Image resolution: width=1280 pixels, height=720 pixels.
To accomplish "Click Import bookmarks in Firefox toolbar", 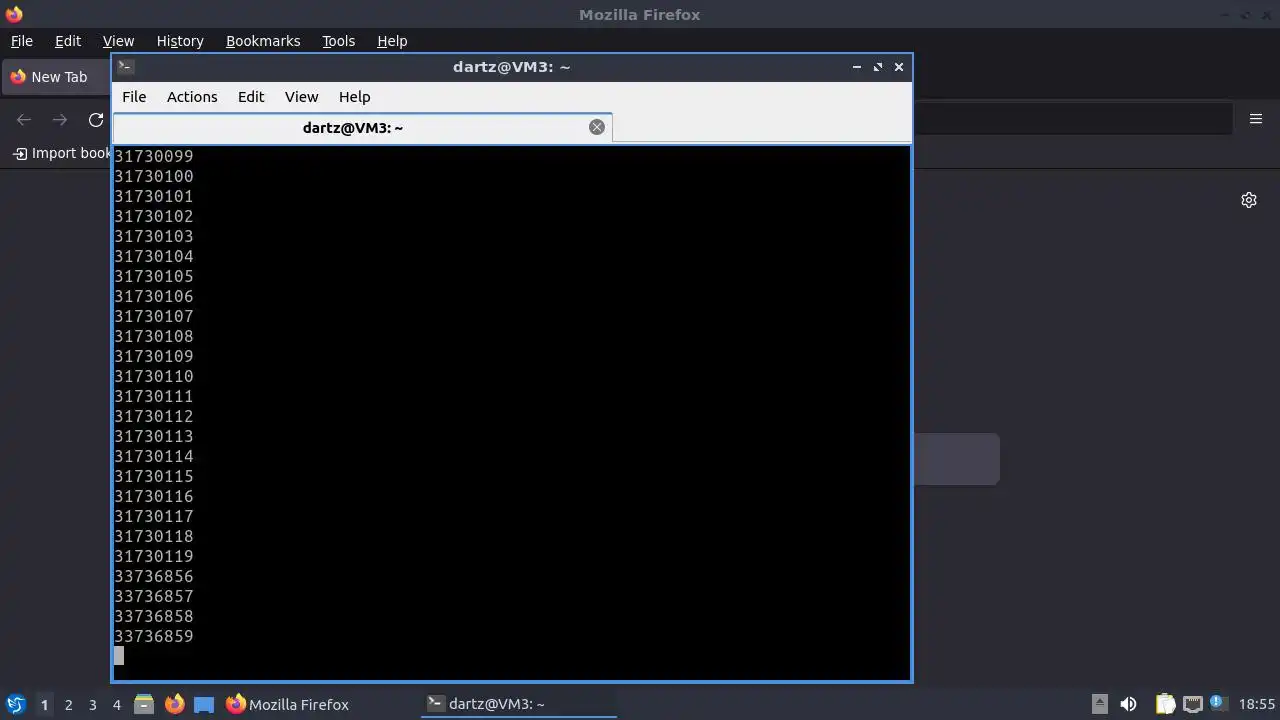I will tap(62, 153).
